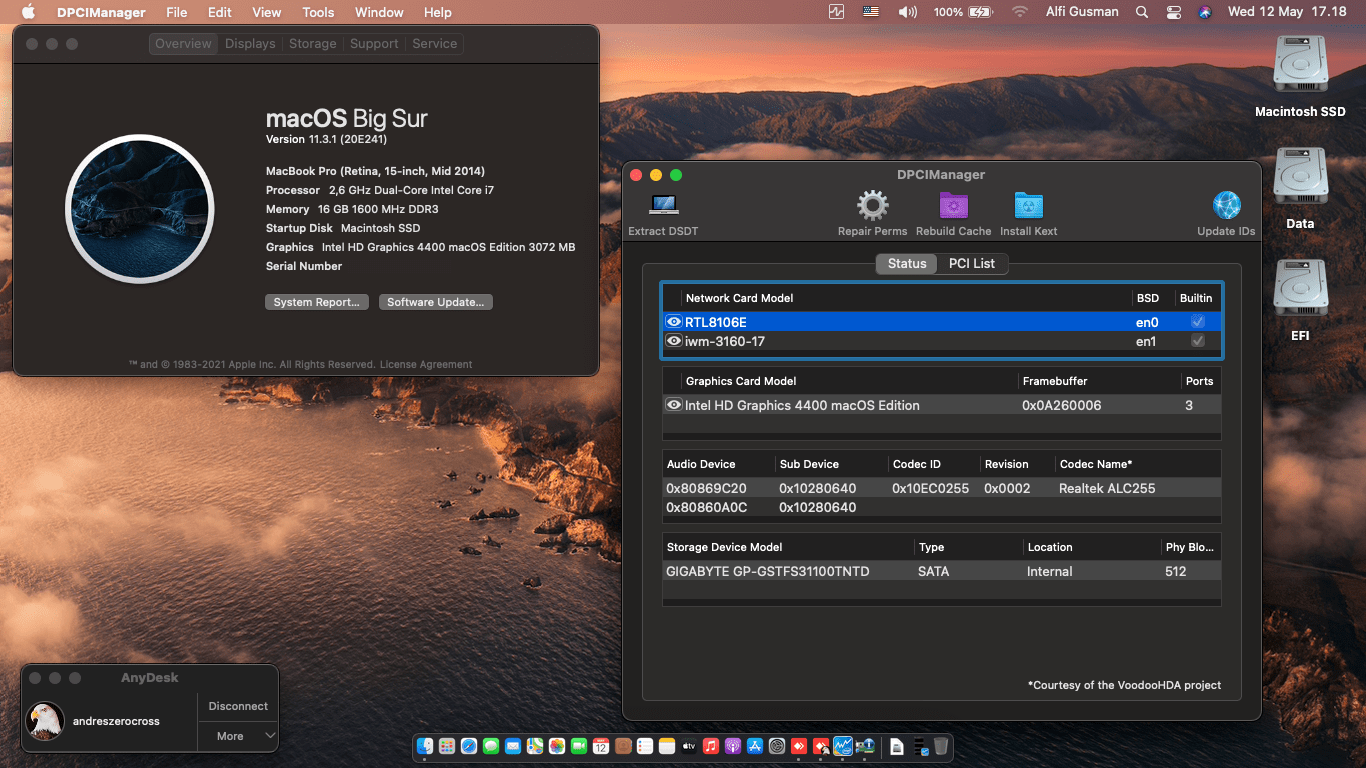Open Messages from the Dock

pyautogui.click(x=491, y=746)
